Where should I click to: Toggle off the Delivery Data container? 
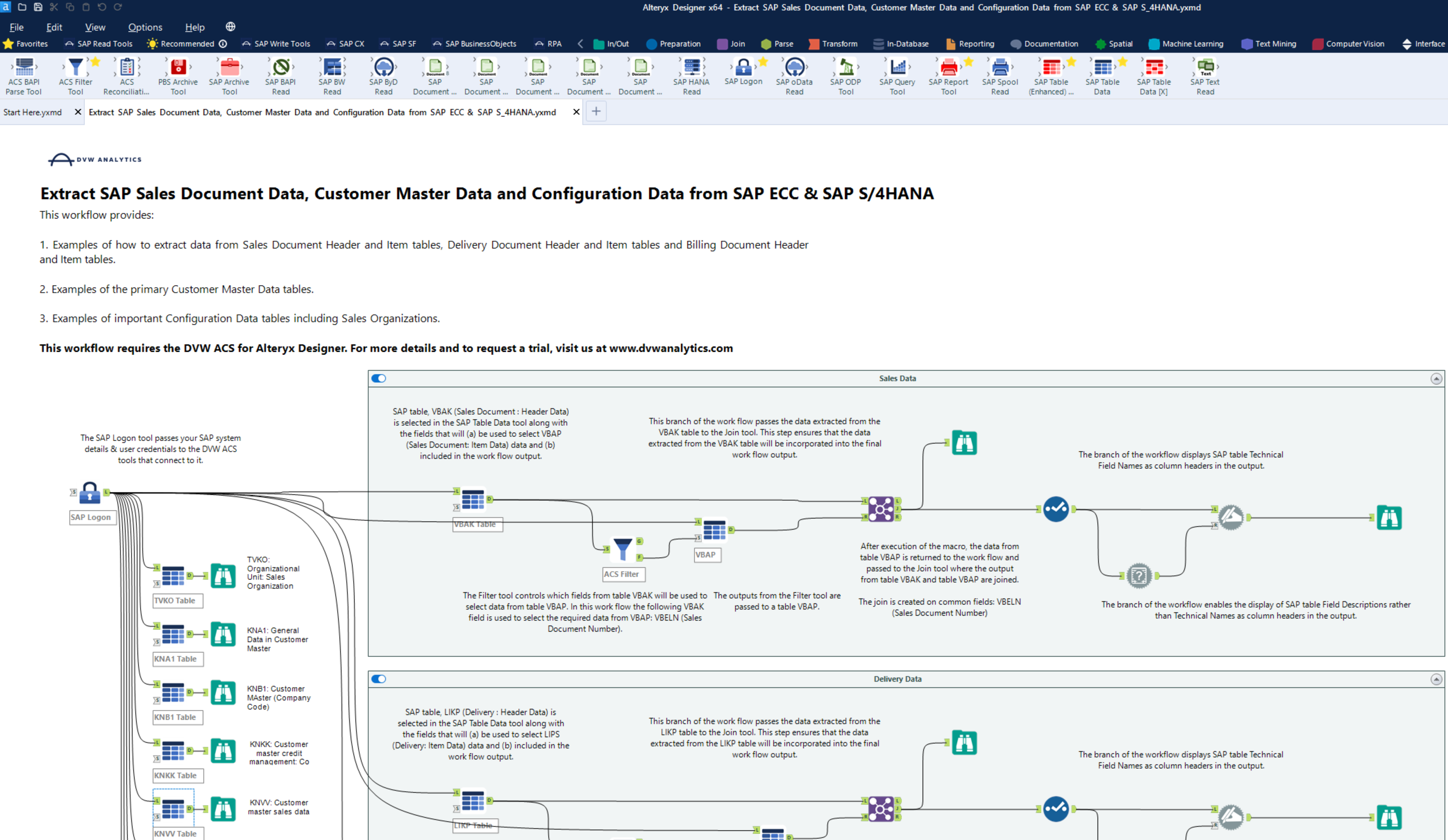(379, 678)
